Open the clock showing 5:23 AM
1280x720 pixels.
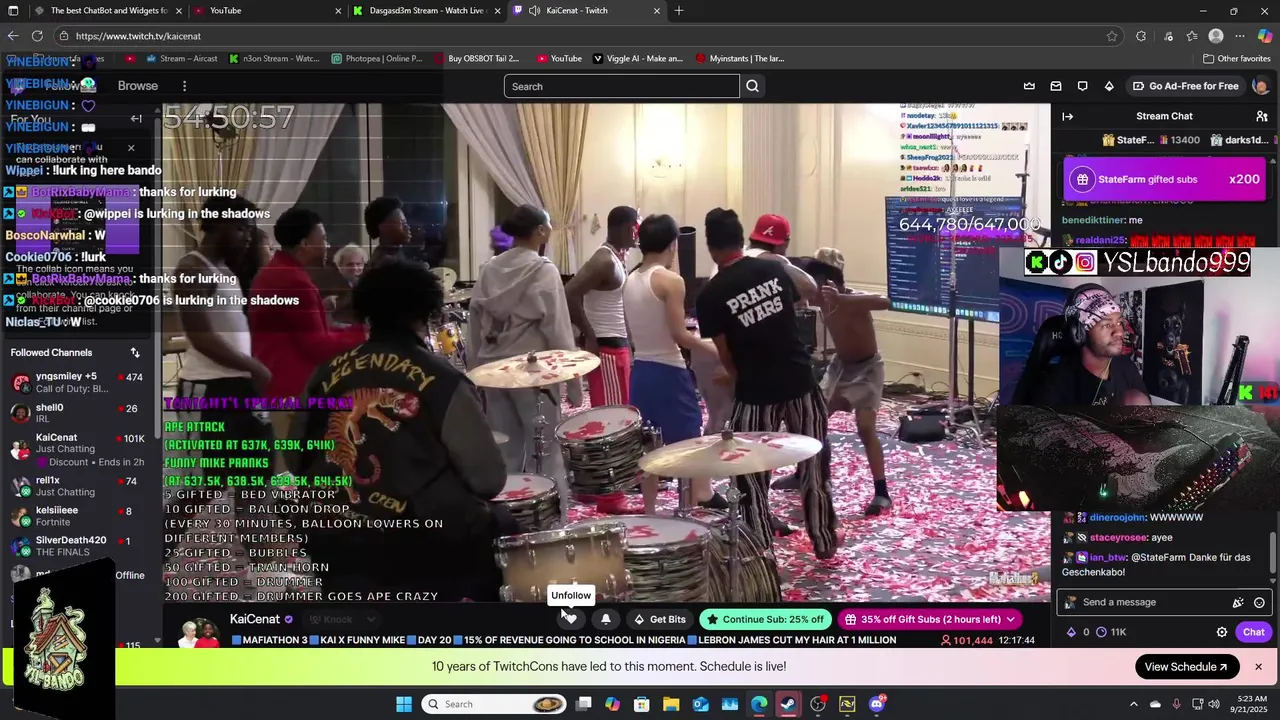click(x=1250, y=704)
